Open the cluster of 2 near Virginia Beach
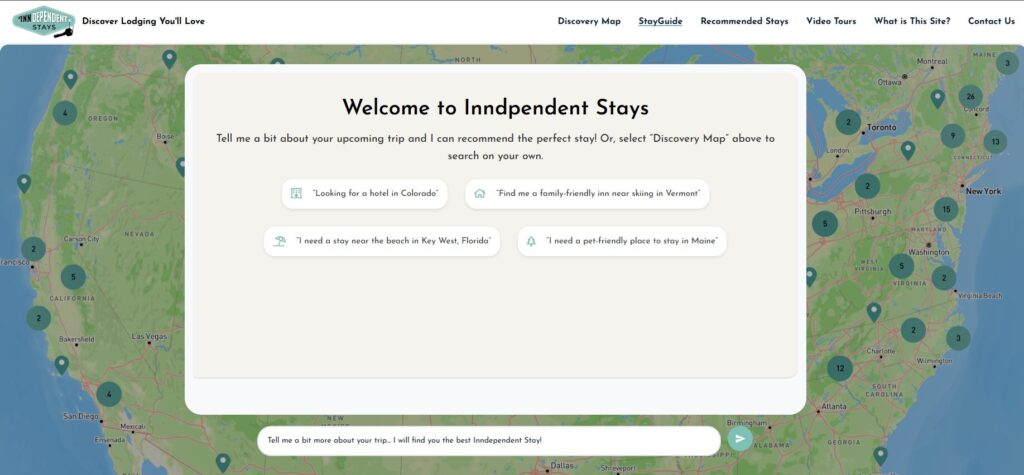1024x475 pixels. tap(944, 278)
